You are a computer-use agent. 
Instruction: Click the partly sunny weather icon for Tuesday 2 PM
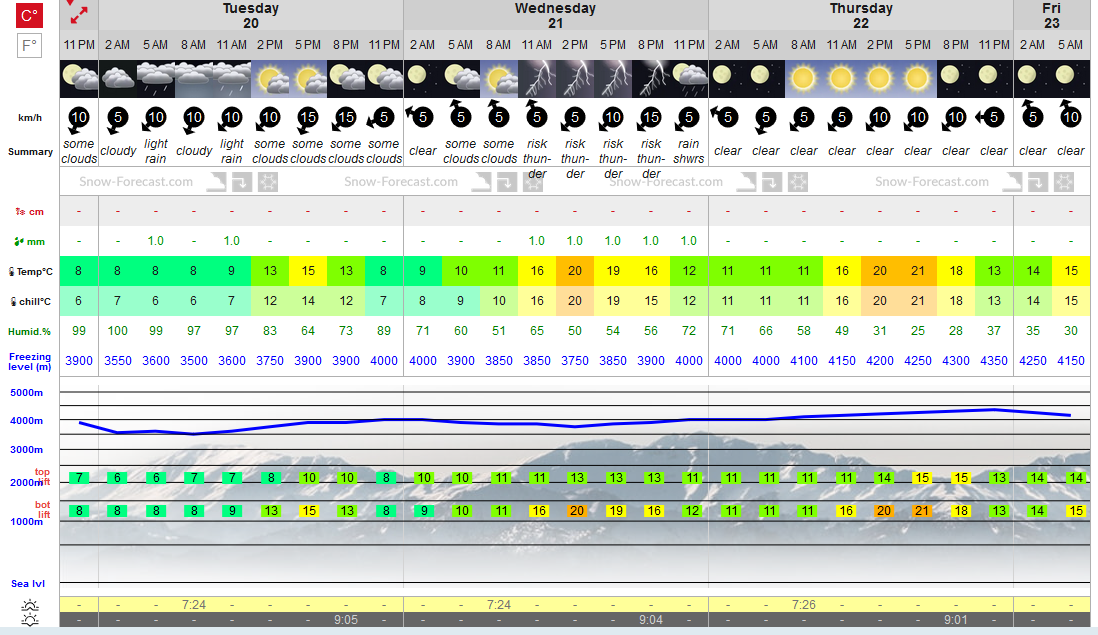[270, 79]
